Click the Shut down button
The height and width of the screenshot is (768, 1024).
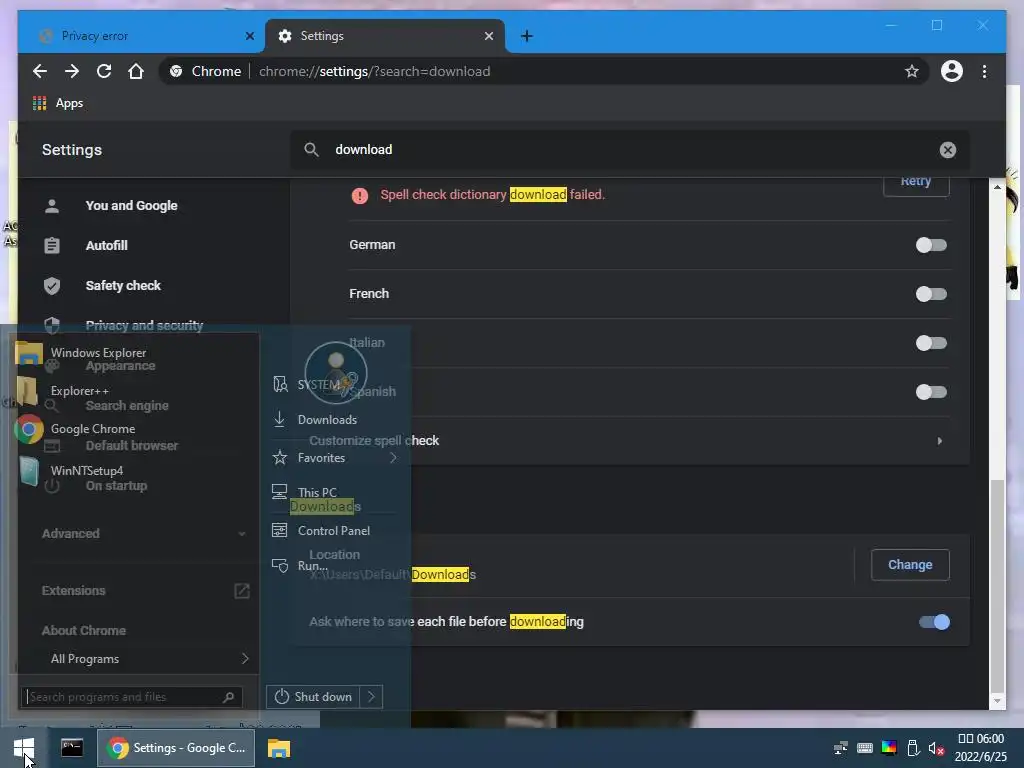(x=313, y=697)
